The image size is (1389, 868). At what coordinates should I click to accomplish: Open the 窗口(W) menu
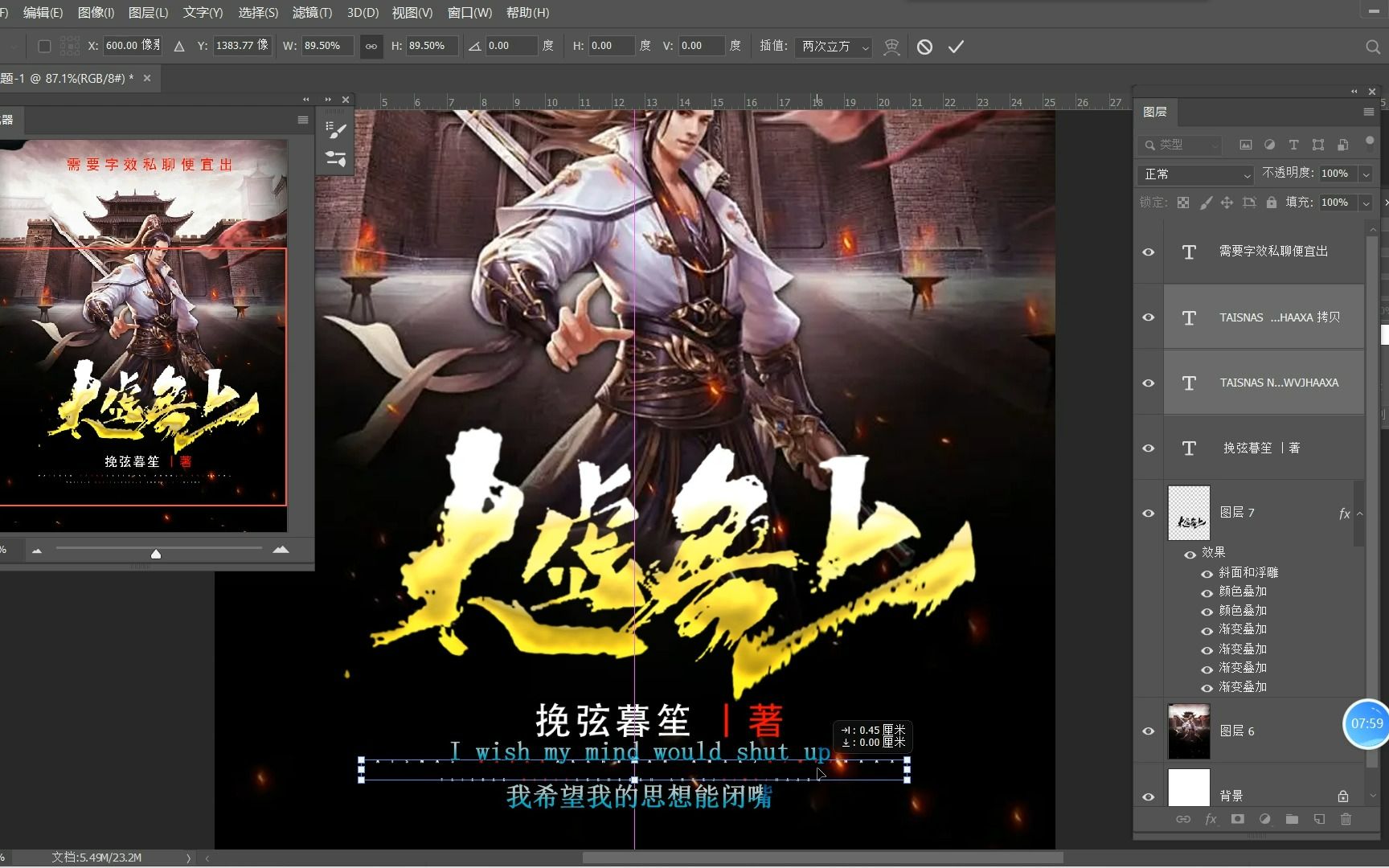tap(469, 13)
